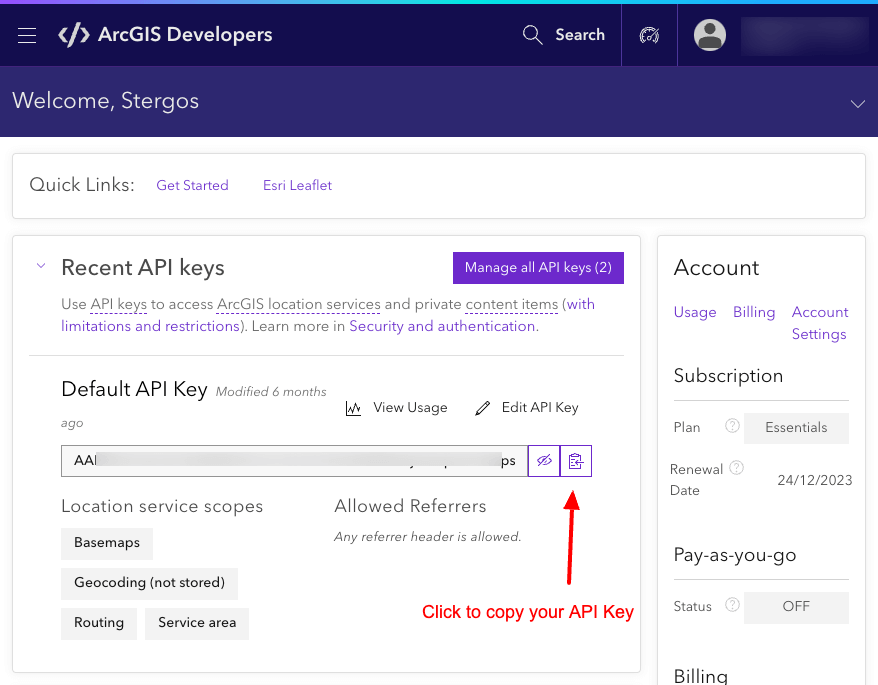Screen dimensions: 878x685
Task: Click the Default API Key field
Action: pyautogui.click(x=295, y=461)
